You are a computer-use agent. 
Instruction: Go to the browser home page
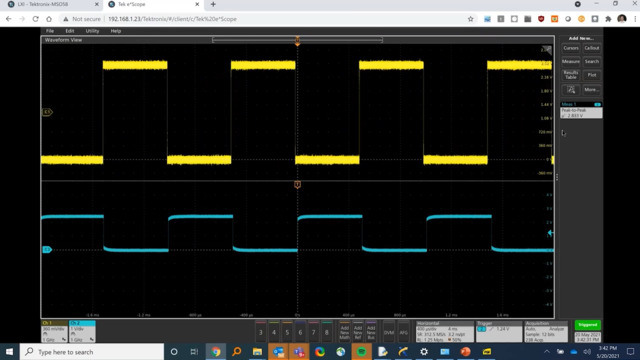coord(49,19)
